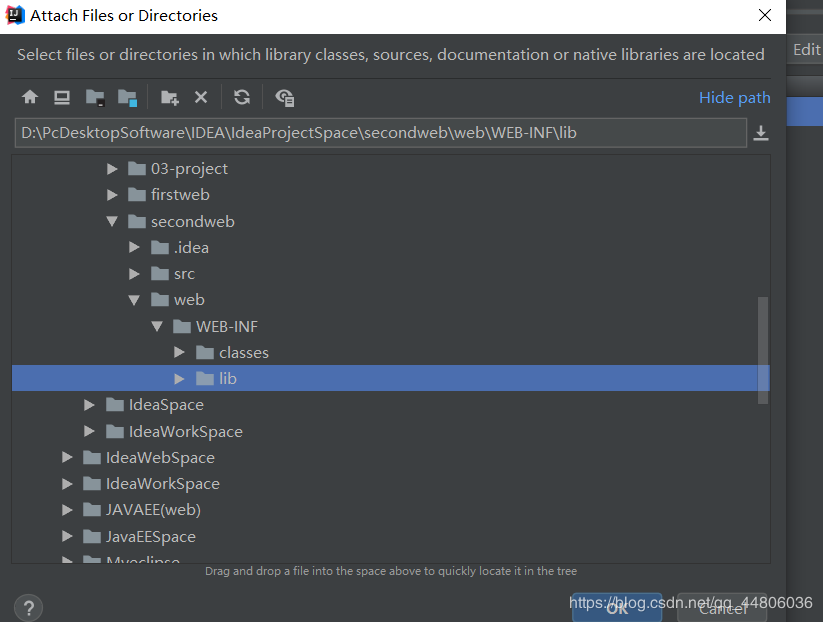Click the Hide path link
Screen dimensions: 823x622
click(x=734, y=98)
